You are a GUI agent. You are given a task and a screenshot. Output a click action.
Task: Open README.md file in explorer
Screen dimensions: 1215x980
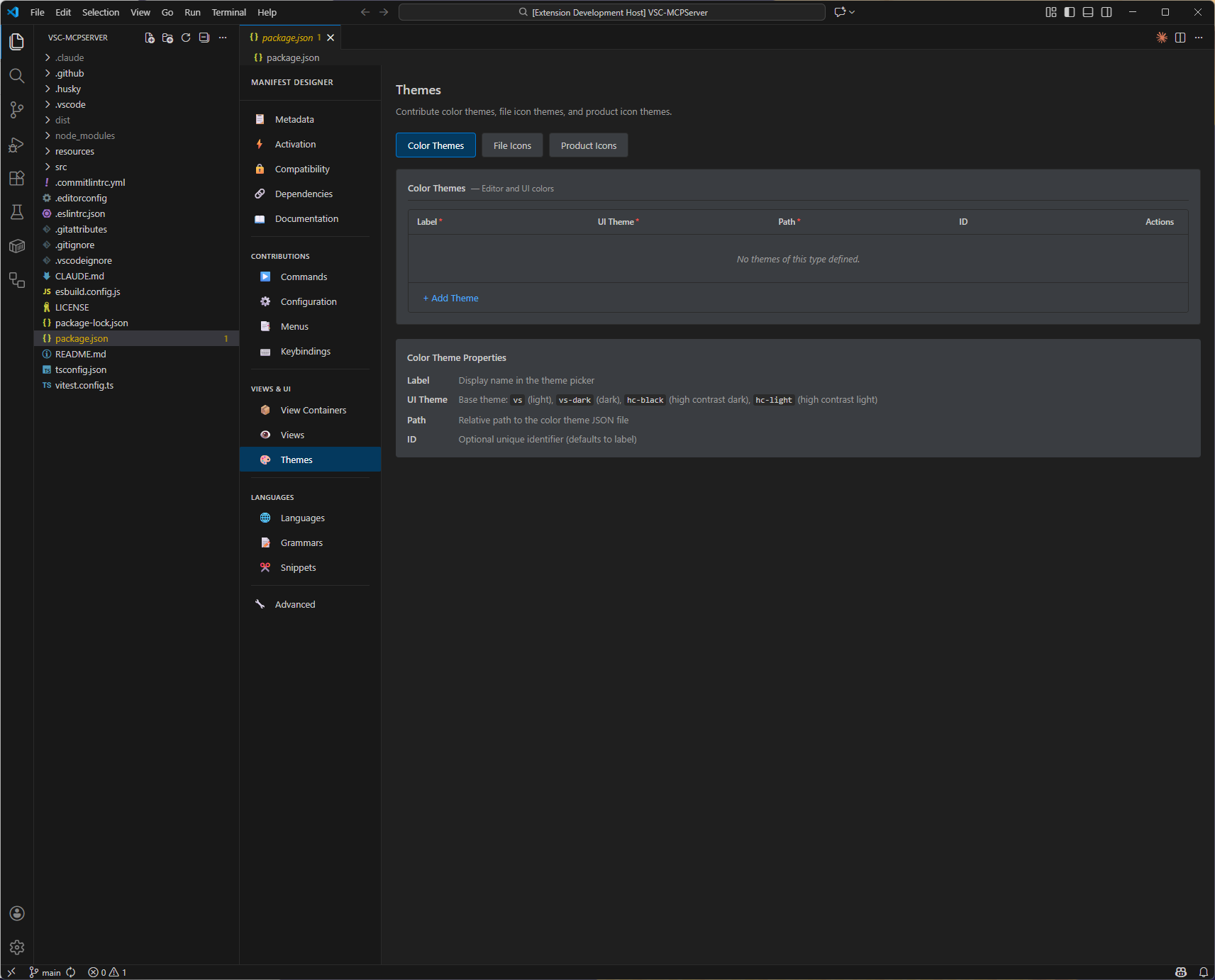136,354
